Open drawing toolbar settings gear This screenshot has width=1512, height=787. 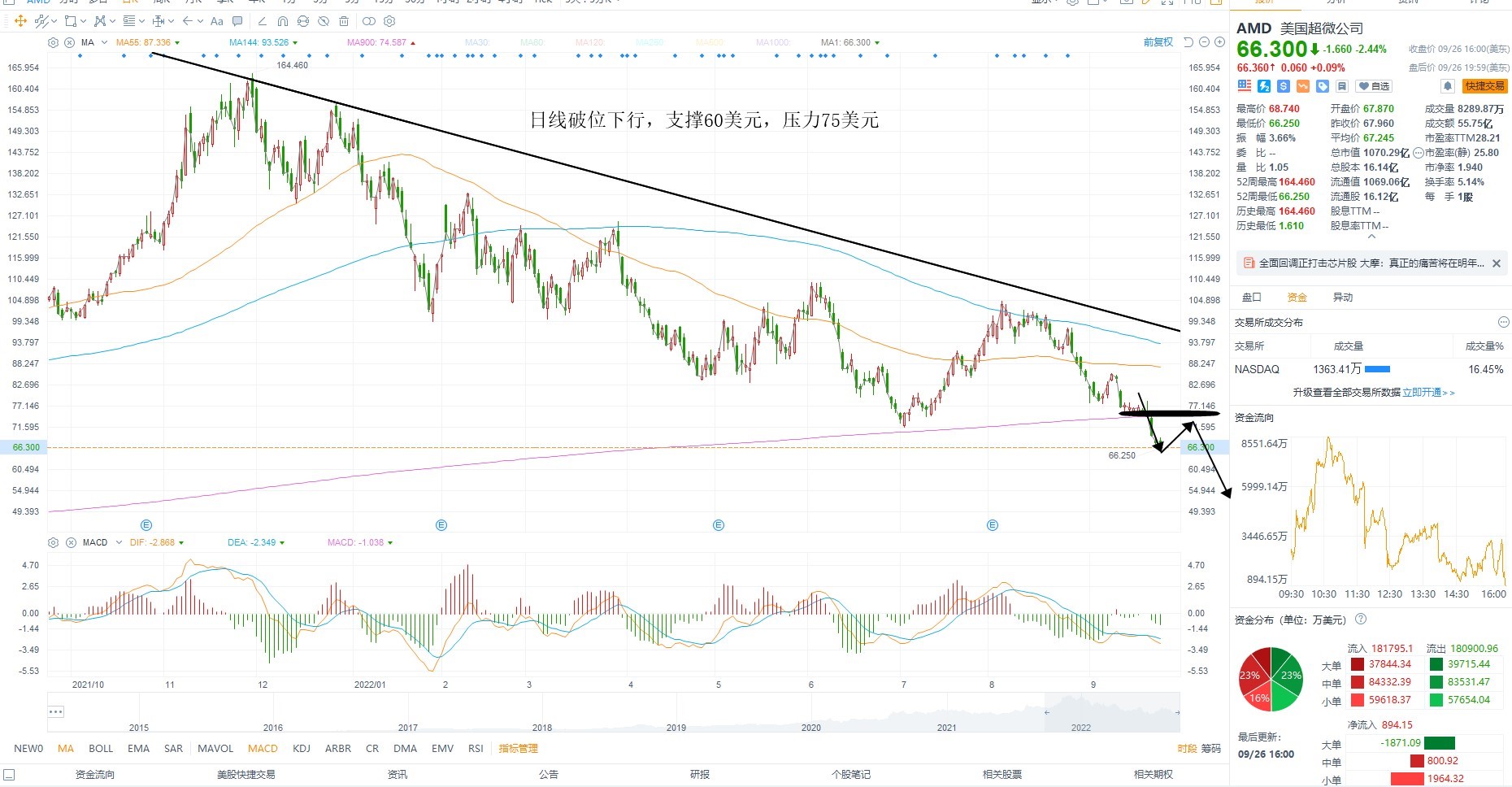(x=389, y=21)
